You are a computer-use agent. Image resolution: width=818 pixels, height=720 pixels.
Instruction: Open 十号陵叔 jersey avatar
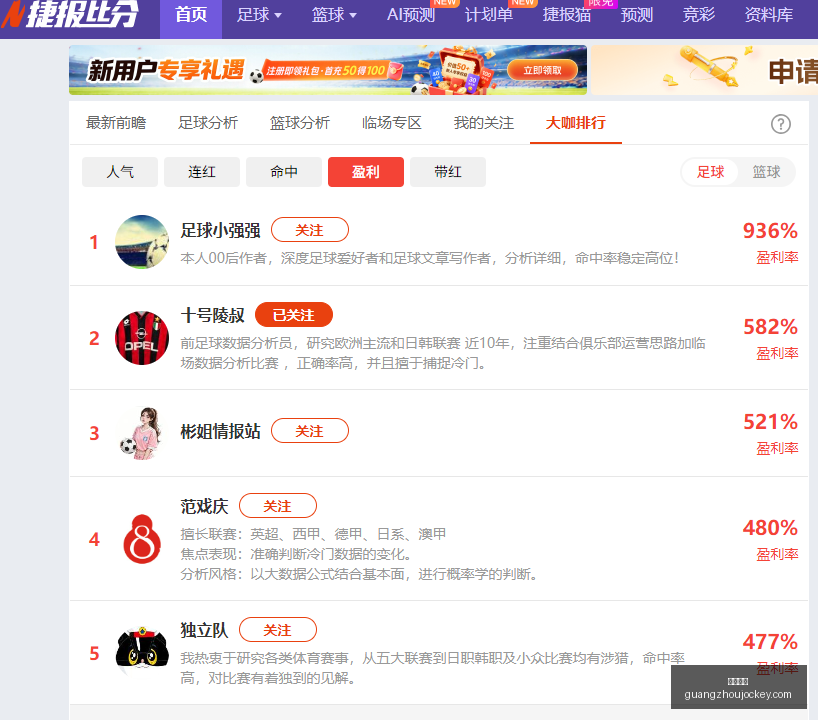tap(142, 338)
